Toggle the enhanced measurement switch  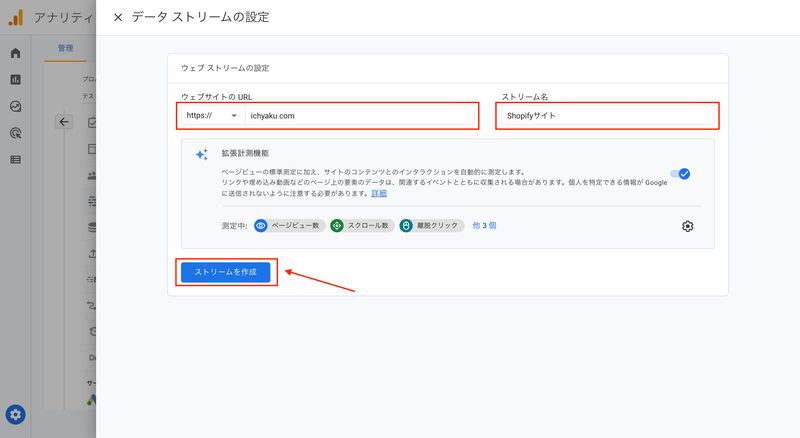(x=680, y=174)
